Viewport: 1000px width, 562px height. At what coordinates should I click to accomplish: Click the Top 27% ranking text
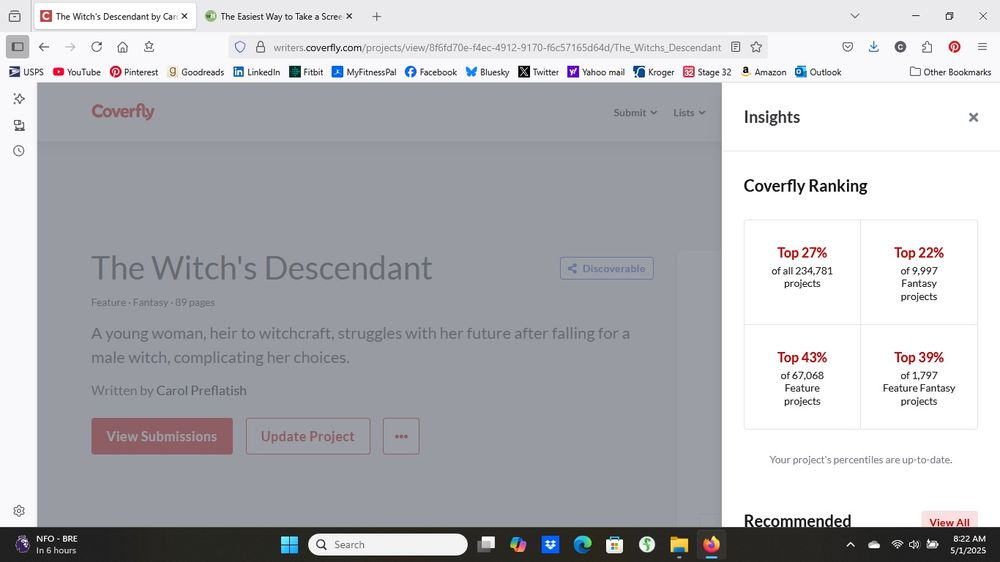point(802,253)
